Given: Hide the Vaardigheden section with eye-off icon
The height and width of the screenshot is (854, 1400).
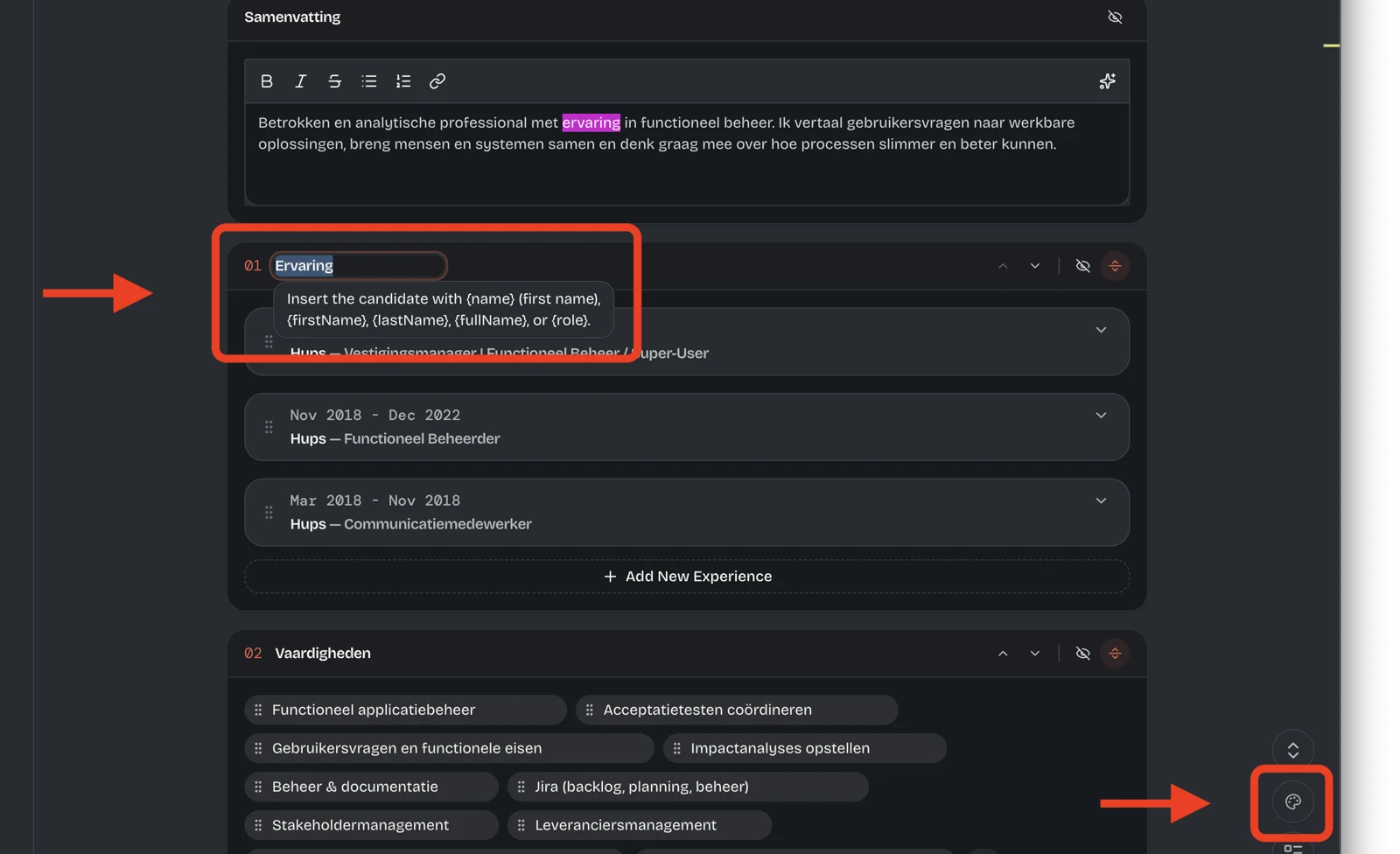Looking at the screenshot, I should point(1082,654).
